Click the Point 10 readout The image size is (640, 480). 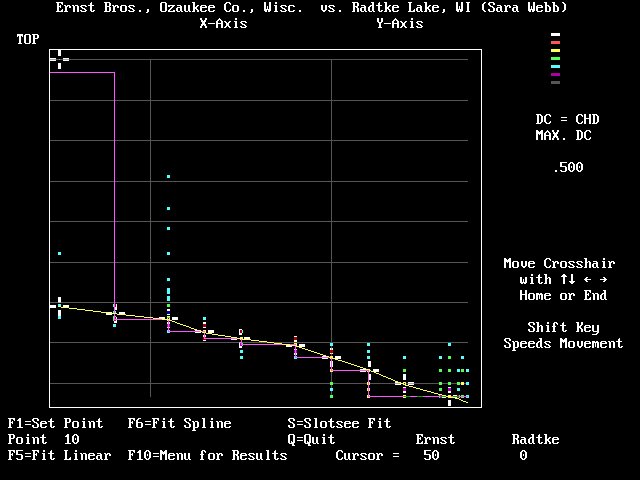pos(44,439)
